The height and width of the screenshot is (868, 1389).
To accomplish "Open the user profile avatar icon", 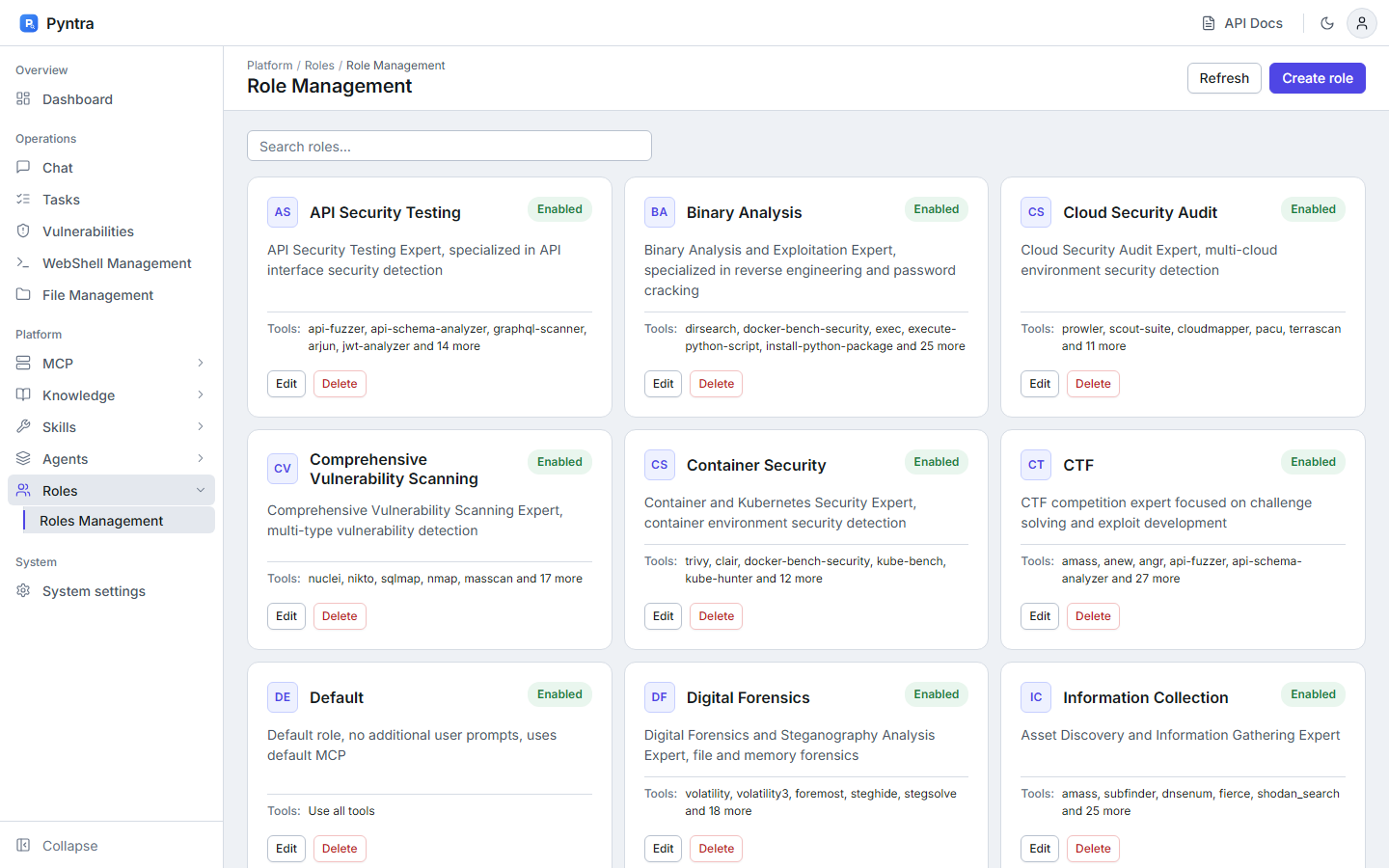I will (1362, 23).
